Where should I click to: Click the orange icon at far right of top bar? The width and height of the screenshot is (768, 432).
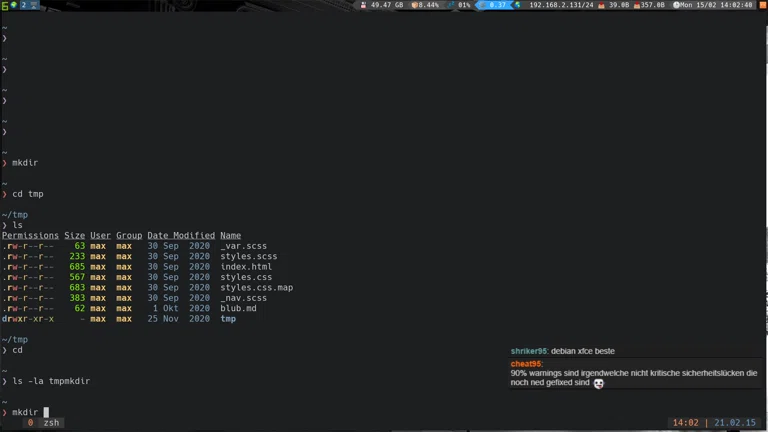coord(763,5)
